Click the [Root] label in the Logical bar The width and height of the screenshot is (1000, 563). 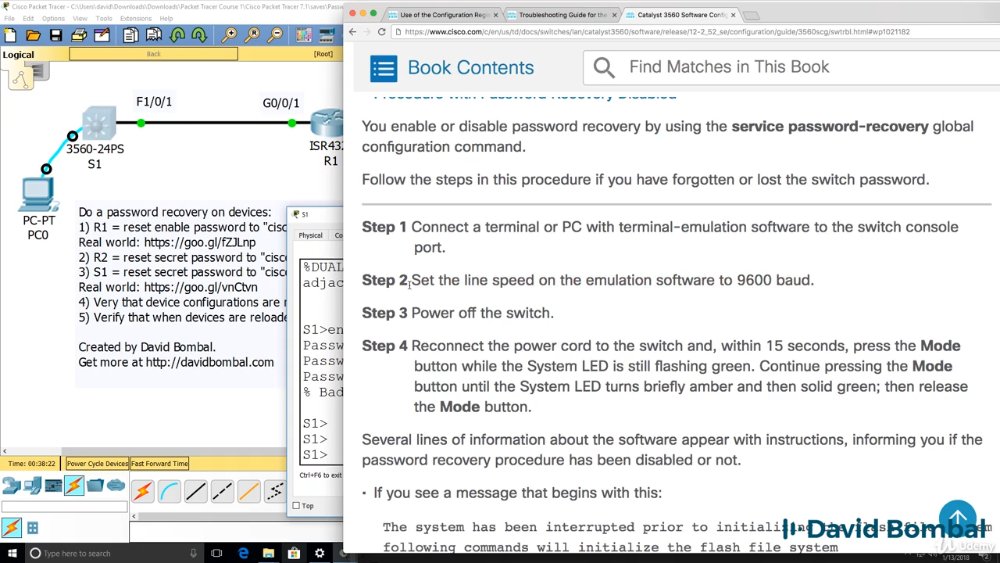point(323,54)
